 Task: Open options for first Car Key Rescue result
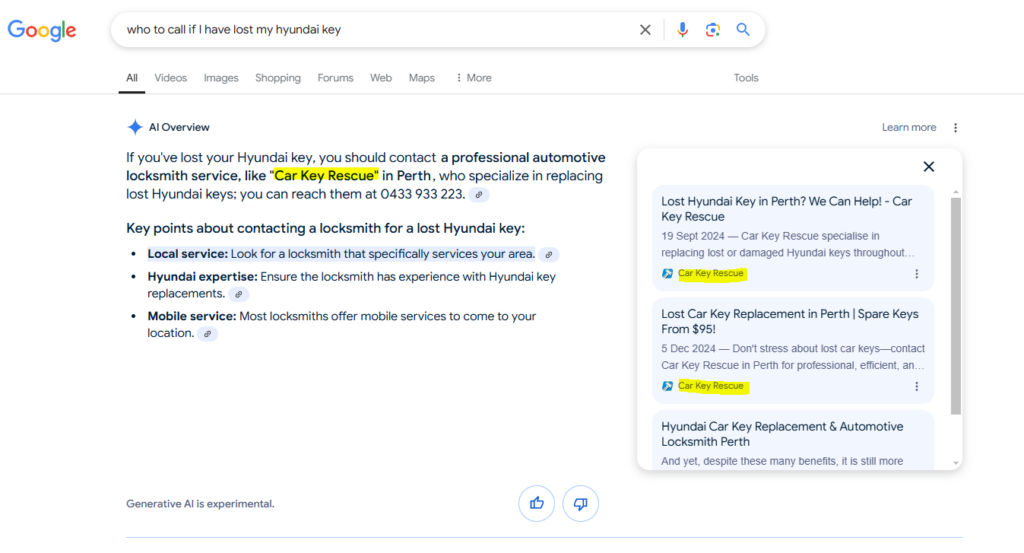tap(916, 274)
